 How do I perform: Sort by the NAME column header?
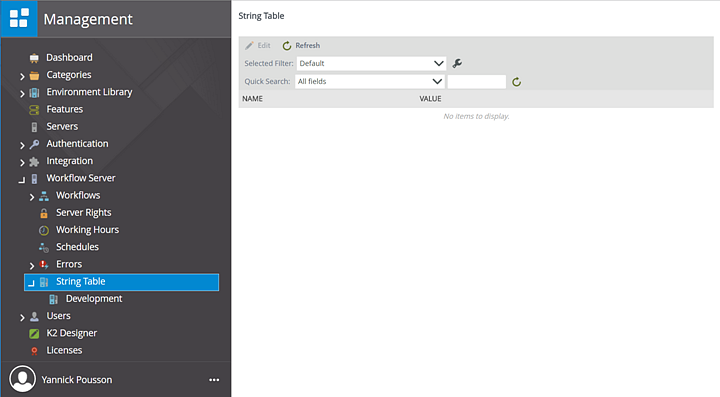click(x=253, y=99)
